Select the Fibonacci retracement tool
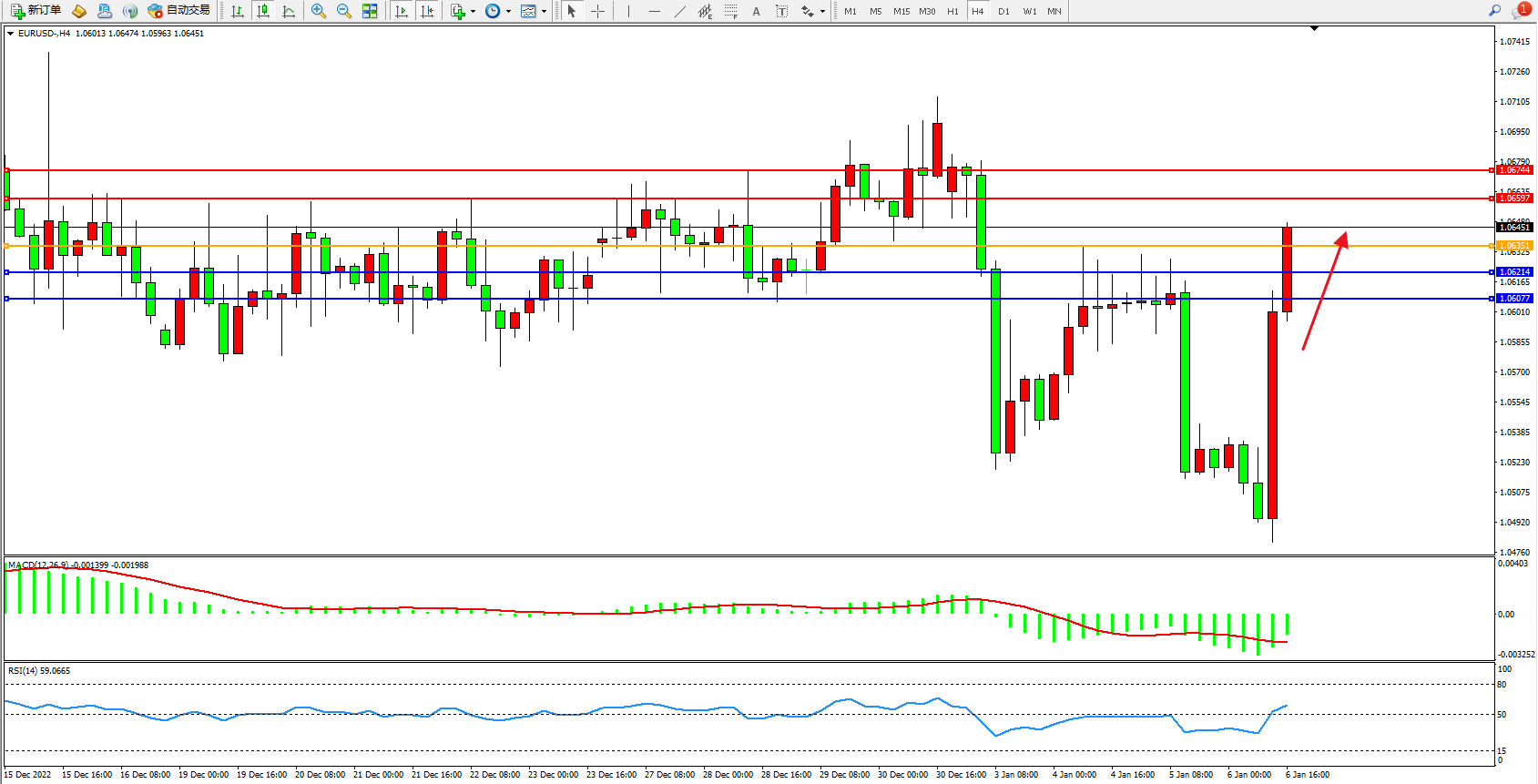 coord(731,11)
